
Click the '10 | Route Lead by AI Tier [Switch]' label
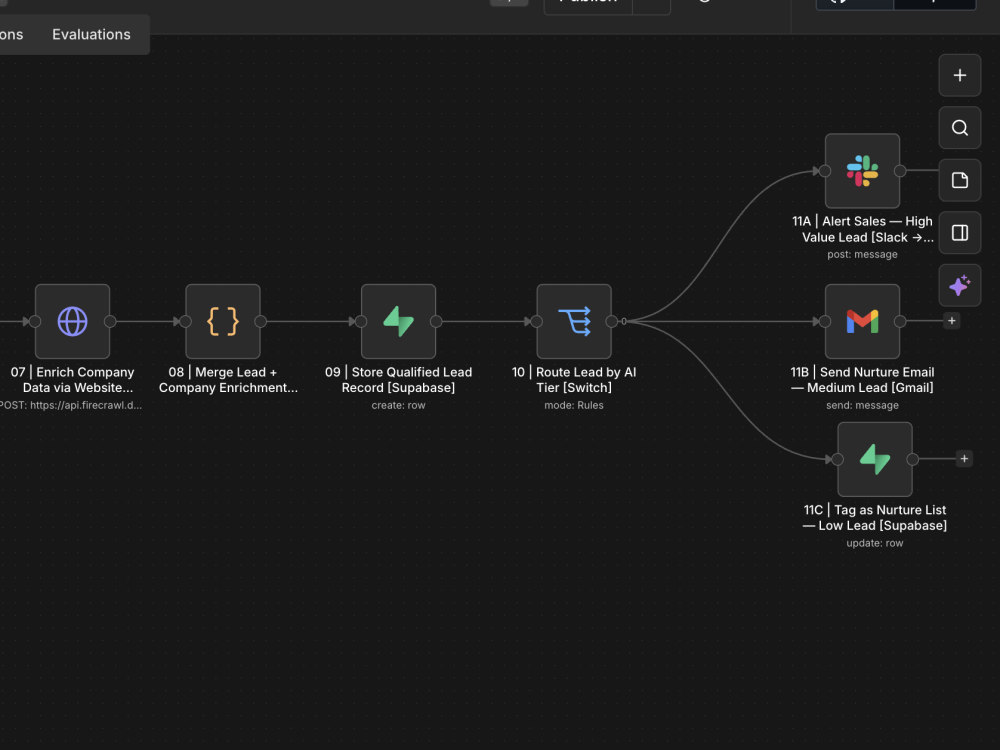[x=574, y=379]
